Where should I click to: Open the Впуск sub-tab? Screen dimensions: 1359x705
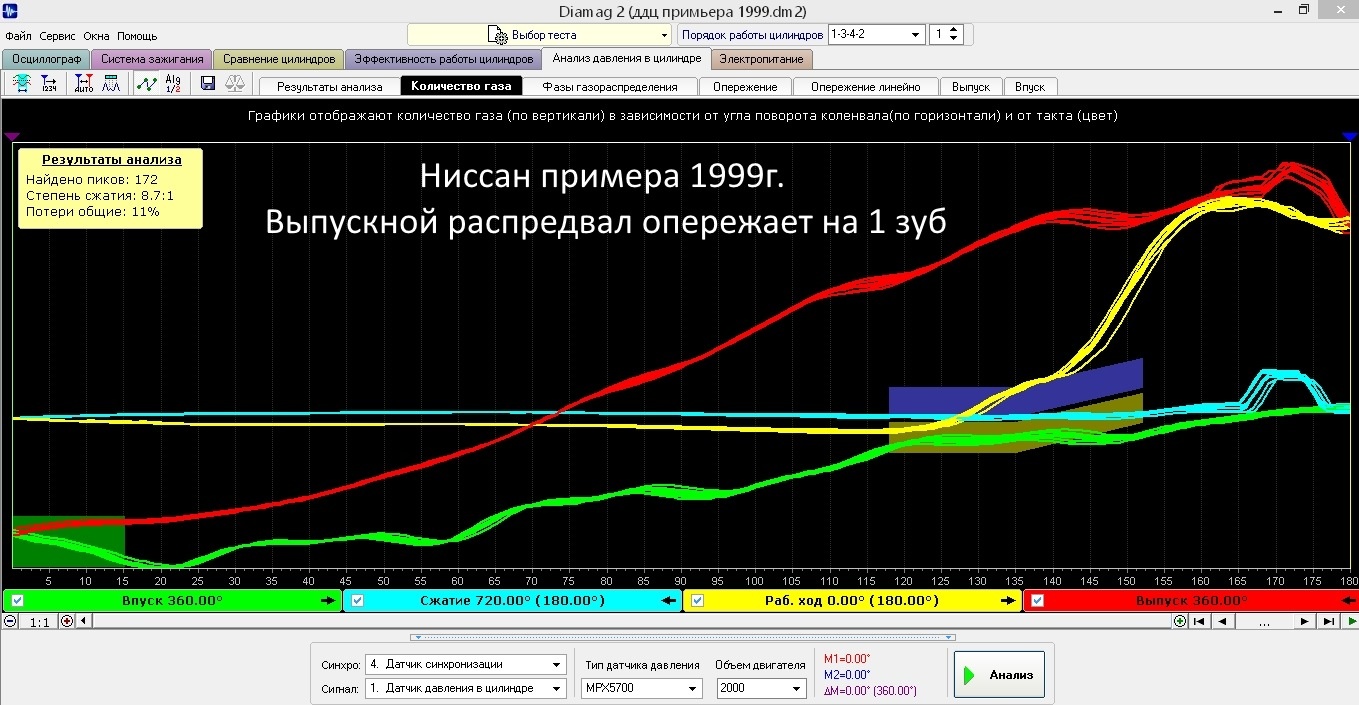(x=1030, y=87)
